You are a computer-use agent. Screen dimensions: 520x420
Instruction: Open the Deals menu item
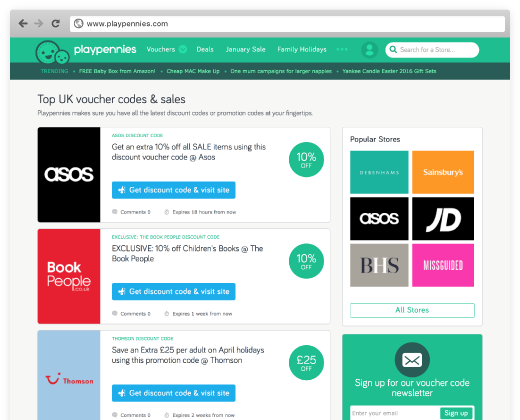pos(205,49)
